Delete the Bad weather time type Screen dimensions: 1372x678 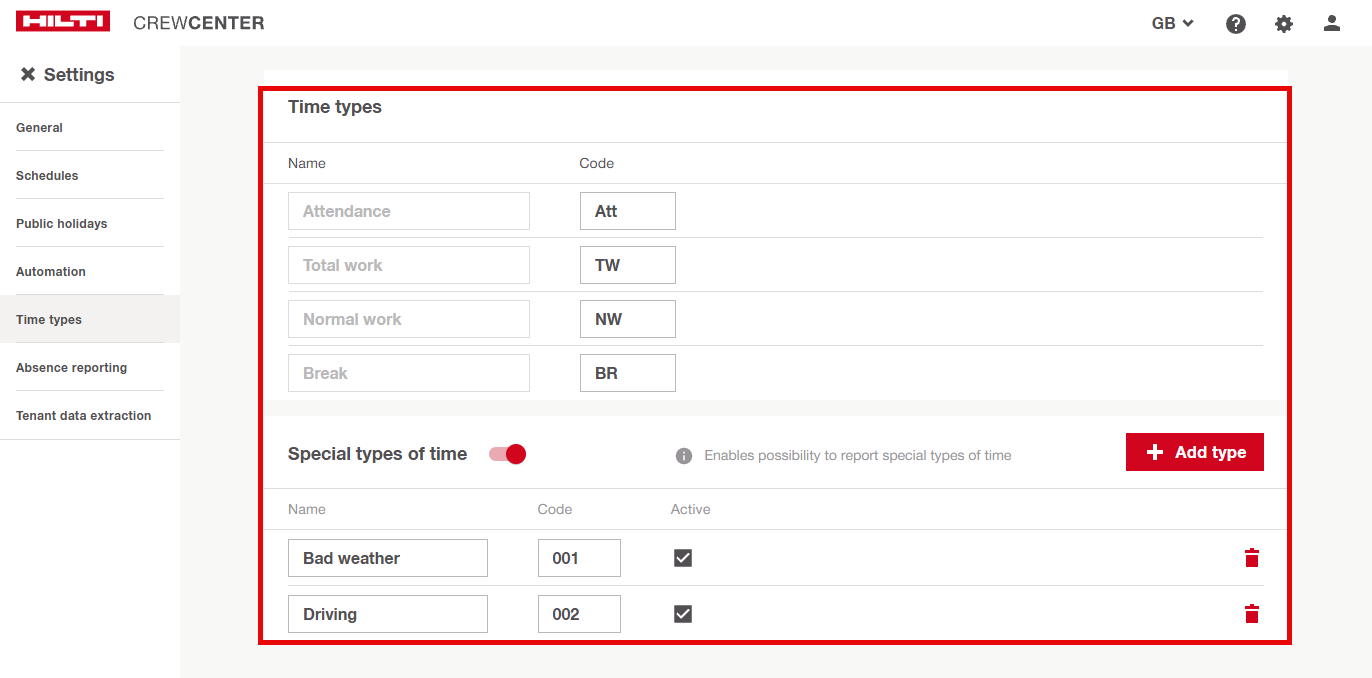(1251, 558)
